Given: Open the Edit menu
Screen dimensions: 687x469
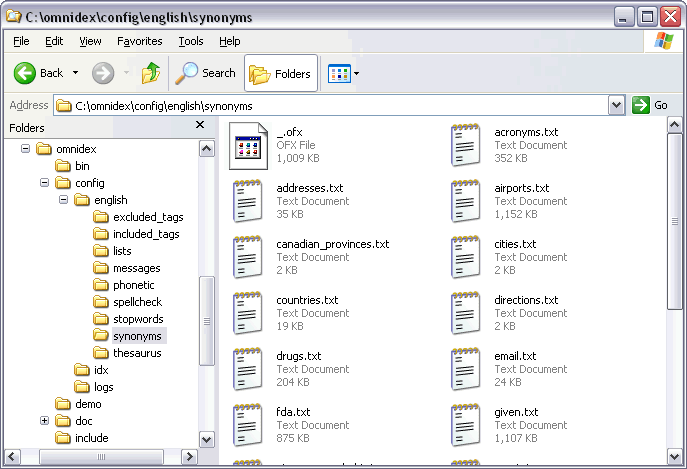Looking at the screenshot, I should [54, 41].
